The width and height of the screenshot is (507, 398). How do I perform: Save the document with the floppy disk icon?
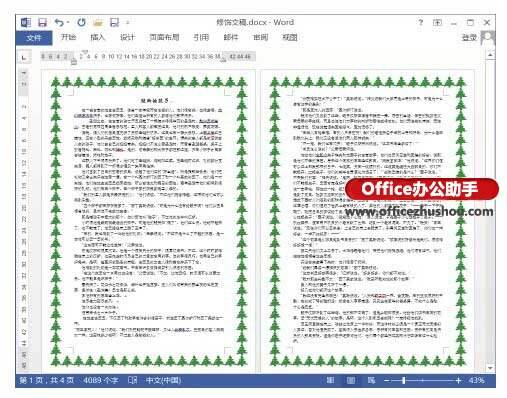pyautogui.click(x=42, y=23)
